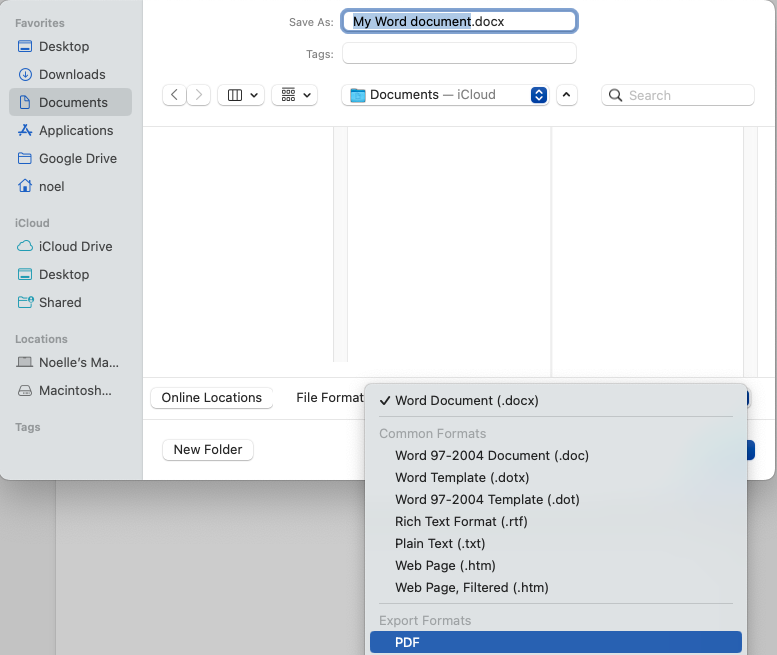Select Documents in Favorites sidebar

(x=70, y=102)
